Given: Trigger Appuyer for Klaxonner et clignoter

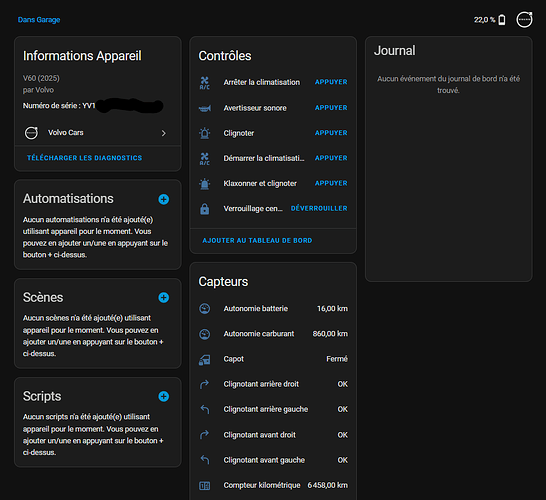Looking at the screenshot, I should pos(331,183).
